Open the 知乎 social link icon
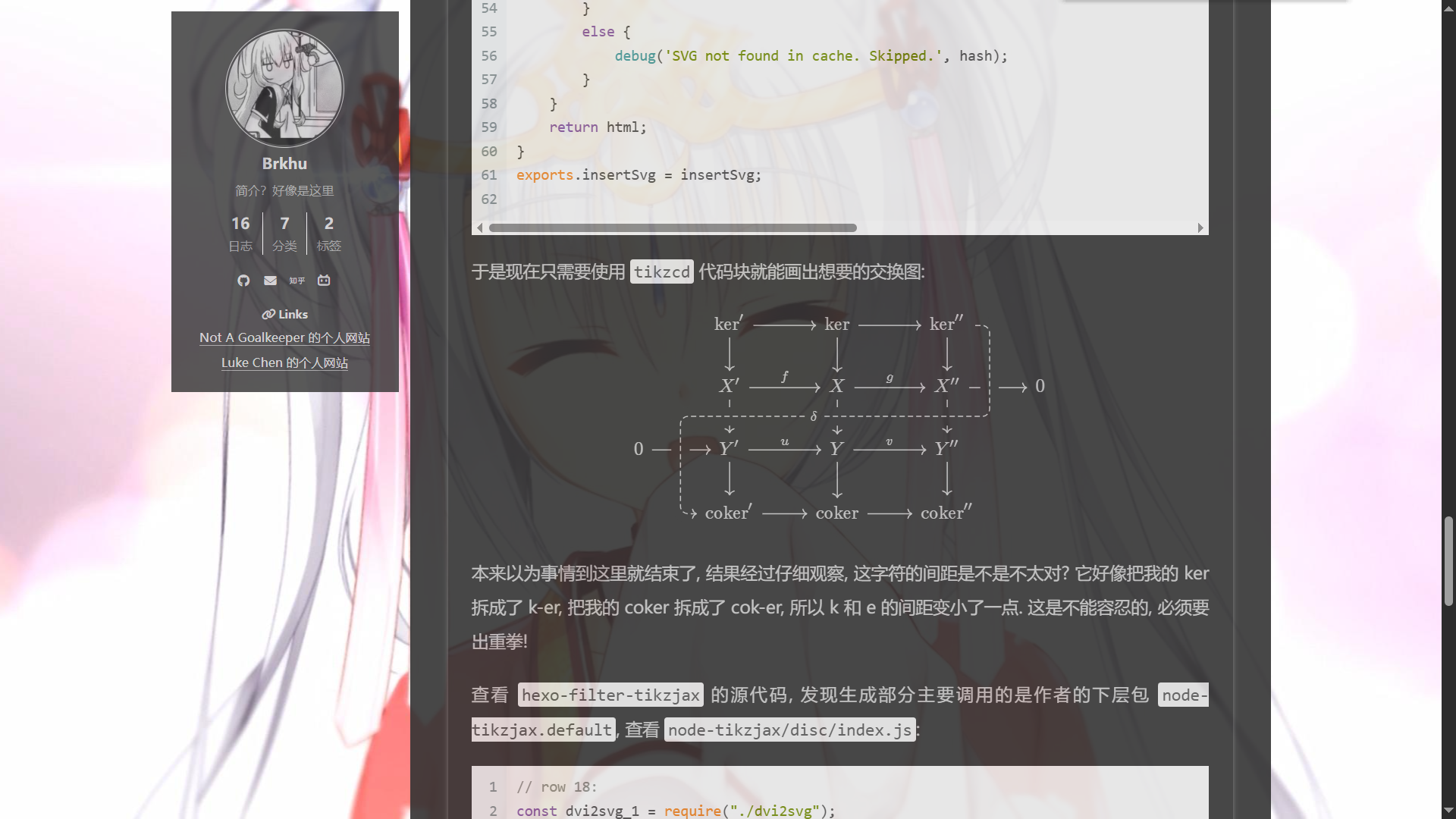This screenshot has height=819, width=1456. click(297, 281)
